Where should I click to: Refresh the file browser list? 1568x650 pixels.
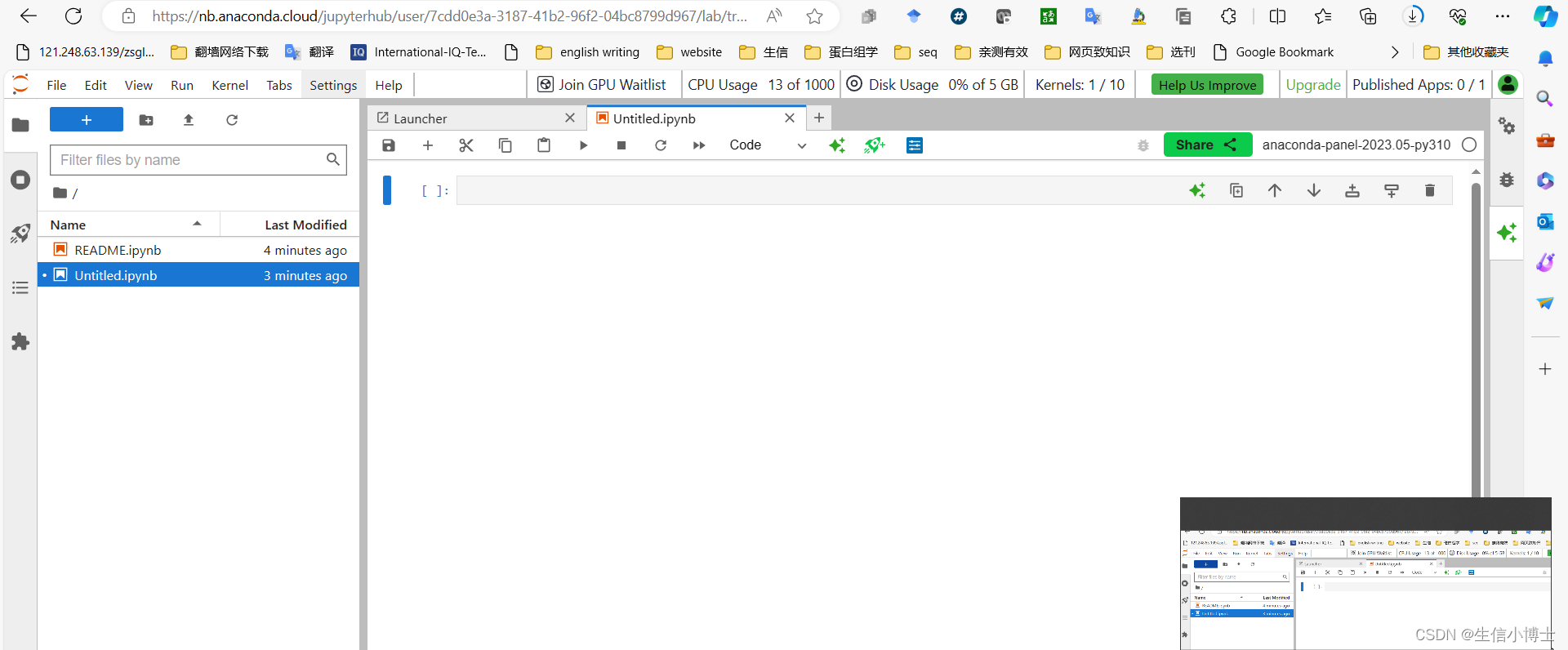pyautogui.click(x=232, y=120)
